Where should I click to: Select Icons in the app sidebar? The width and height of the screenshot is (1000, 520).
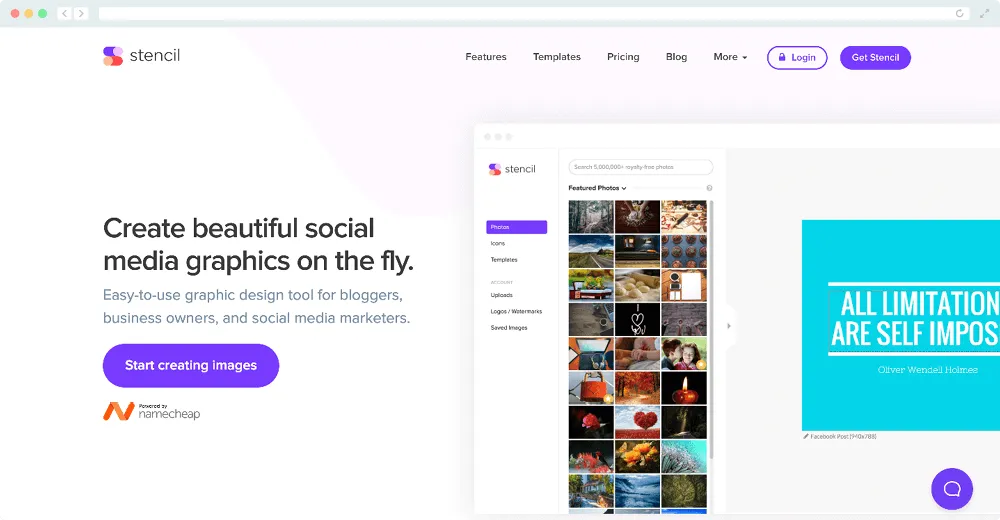[497, 244]
